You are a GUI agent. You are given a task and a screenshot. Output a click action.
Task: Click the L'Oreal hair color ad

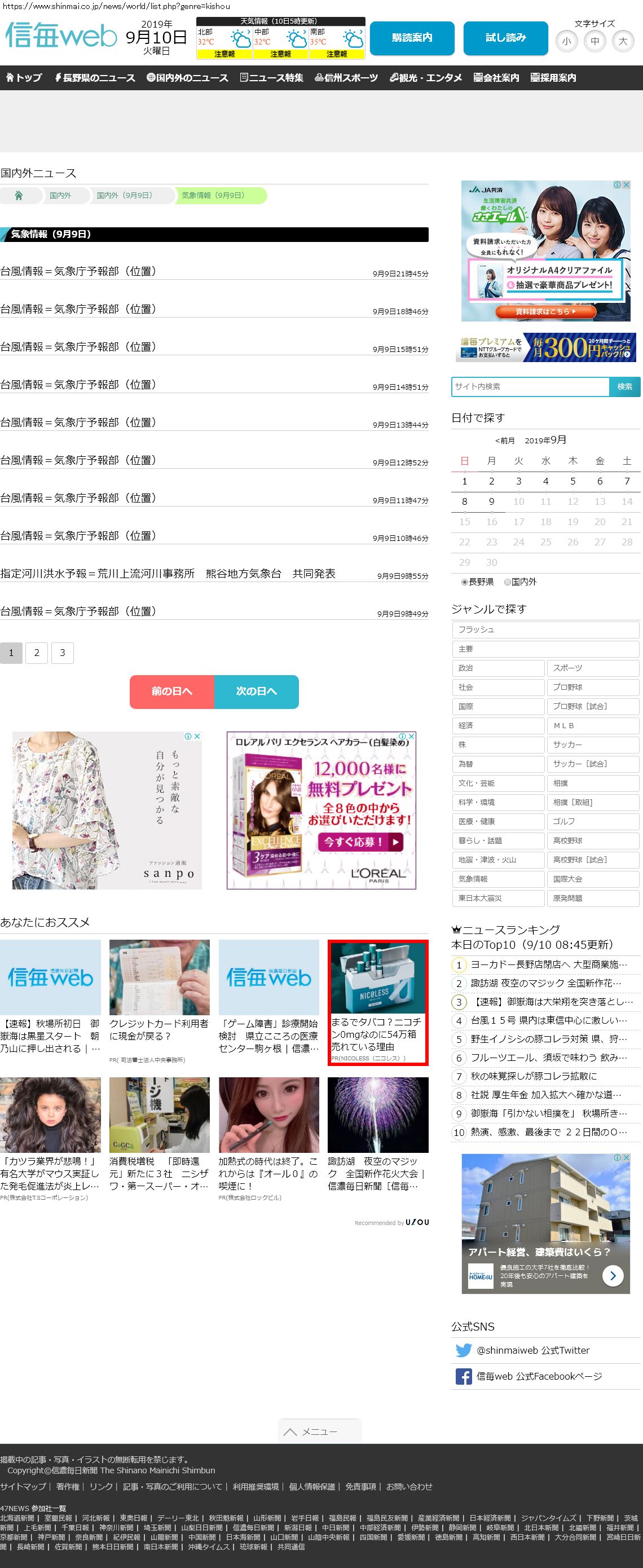pyautogui.click(x=321, y=810)
